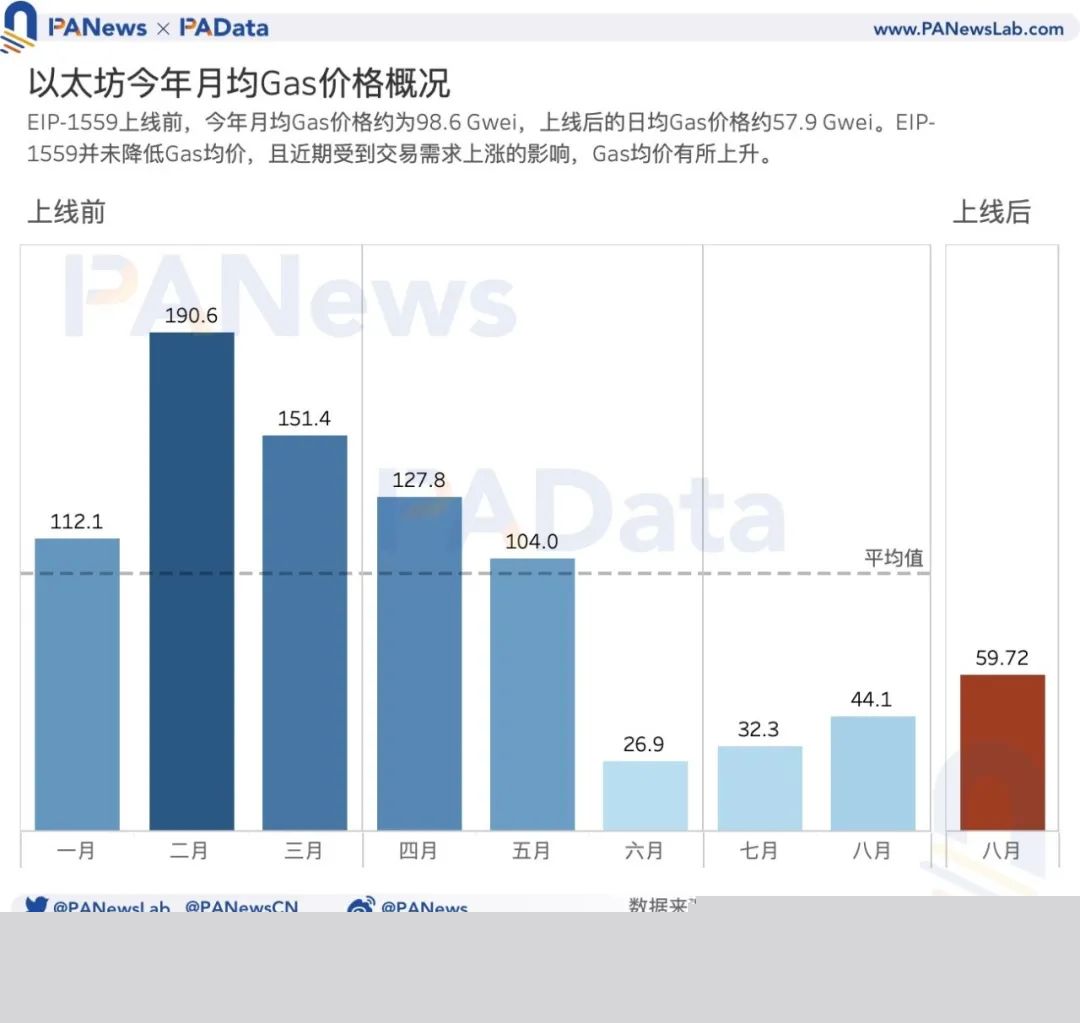Click the '四月' axis label

[x=418, y=851]
